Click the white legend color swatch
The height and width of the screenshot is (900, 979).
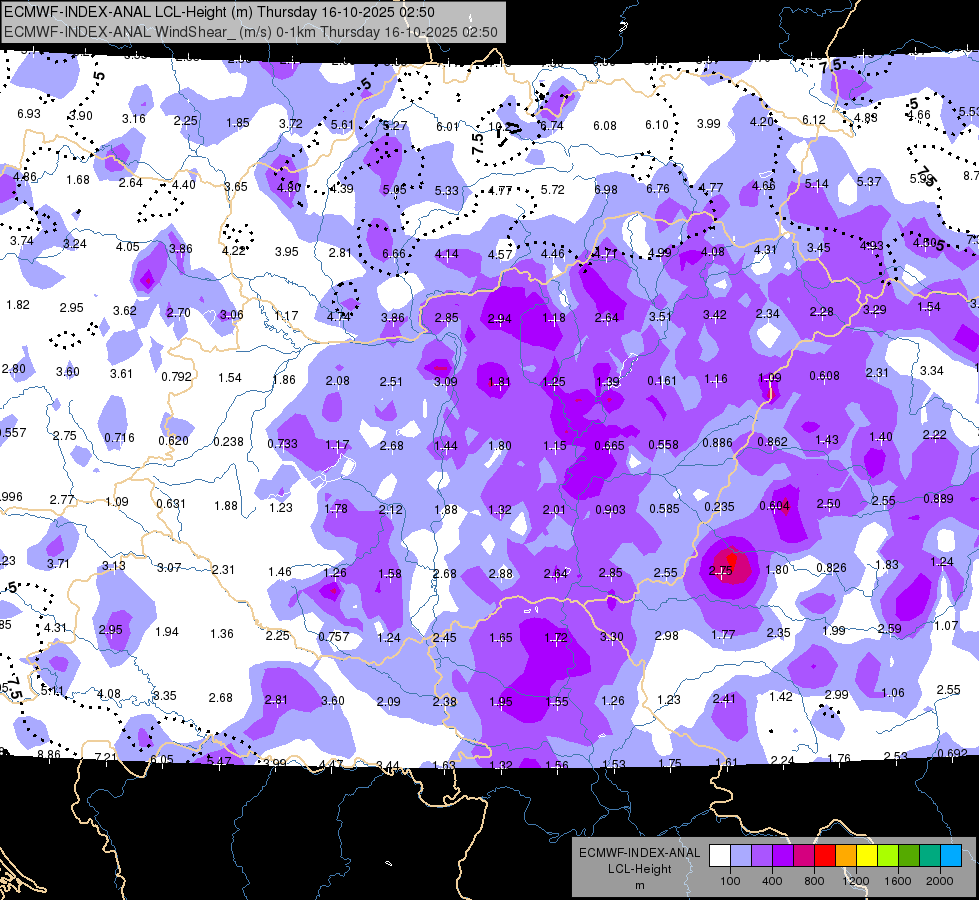720,856
